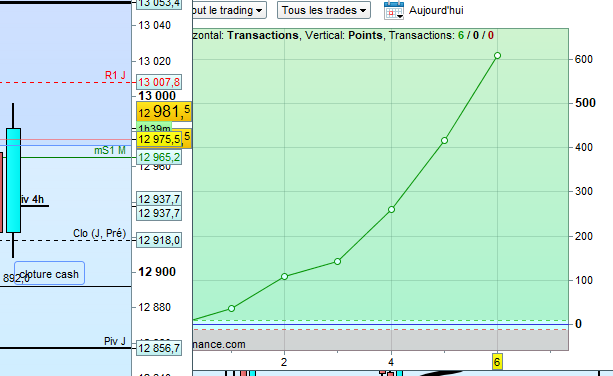
Task: Select the highlighted transaction 6 marker
Action: pos(496,362)
